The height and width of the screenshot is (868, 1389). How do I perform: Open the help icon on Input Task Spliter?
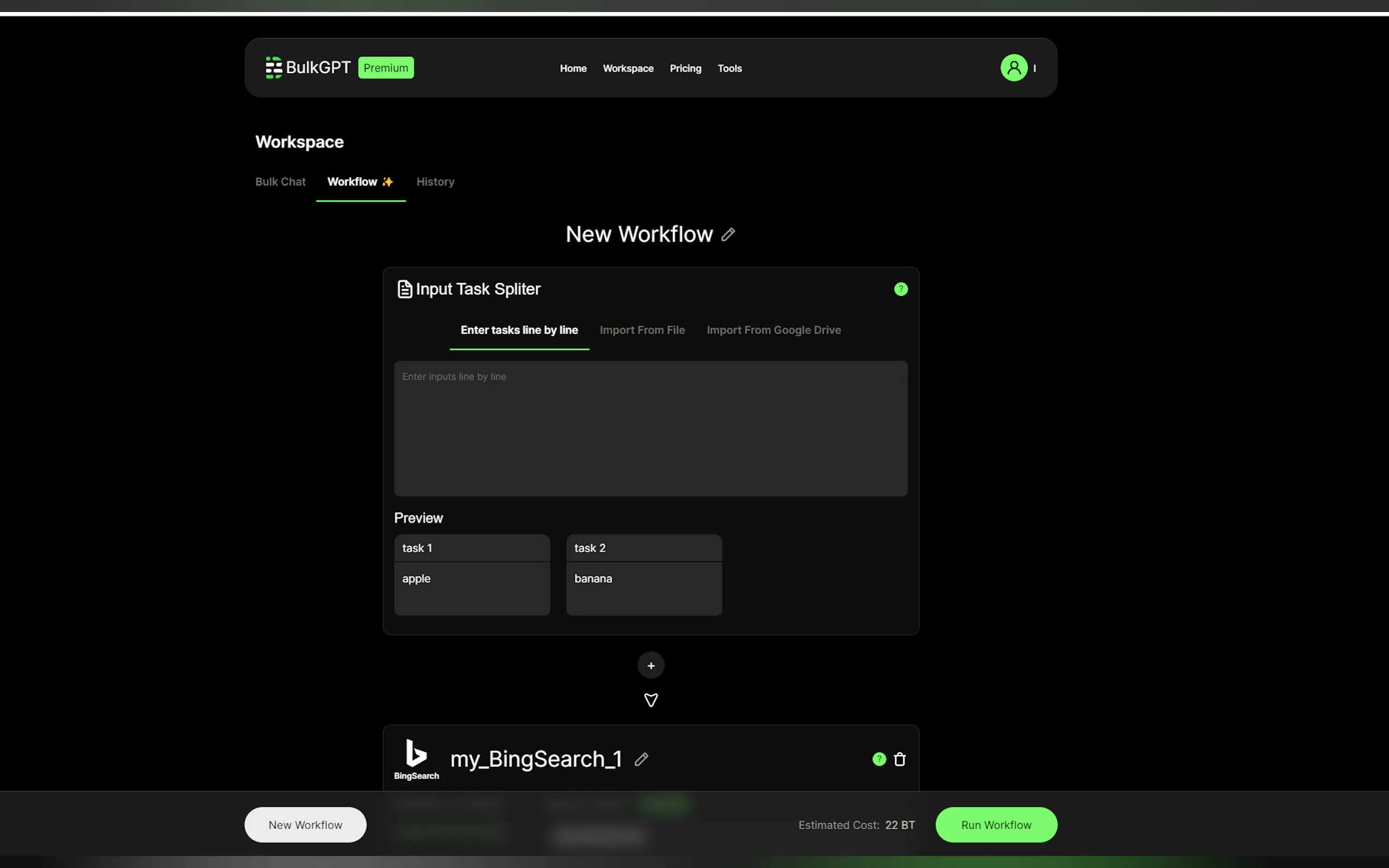(x=900, y=289)
